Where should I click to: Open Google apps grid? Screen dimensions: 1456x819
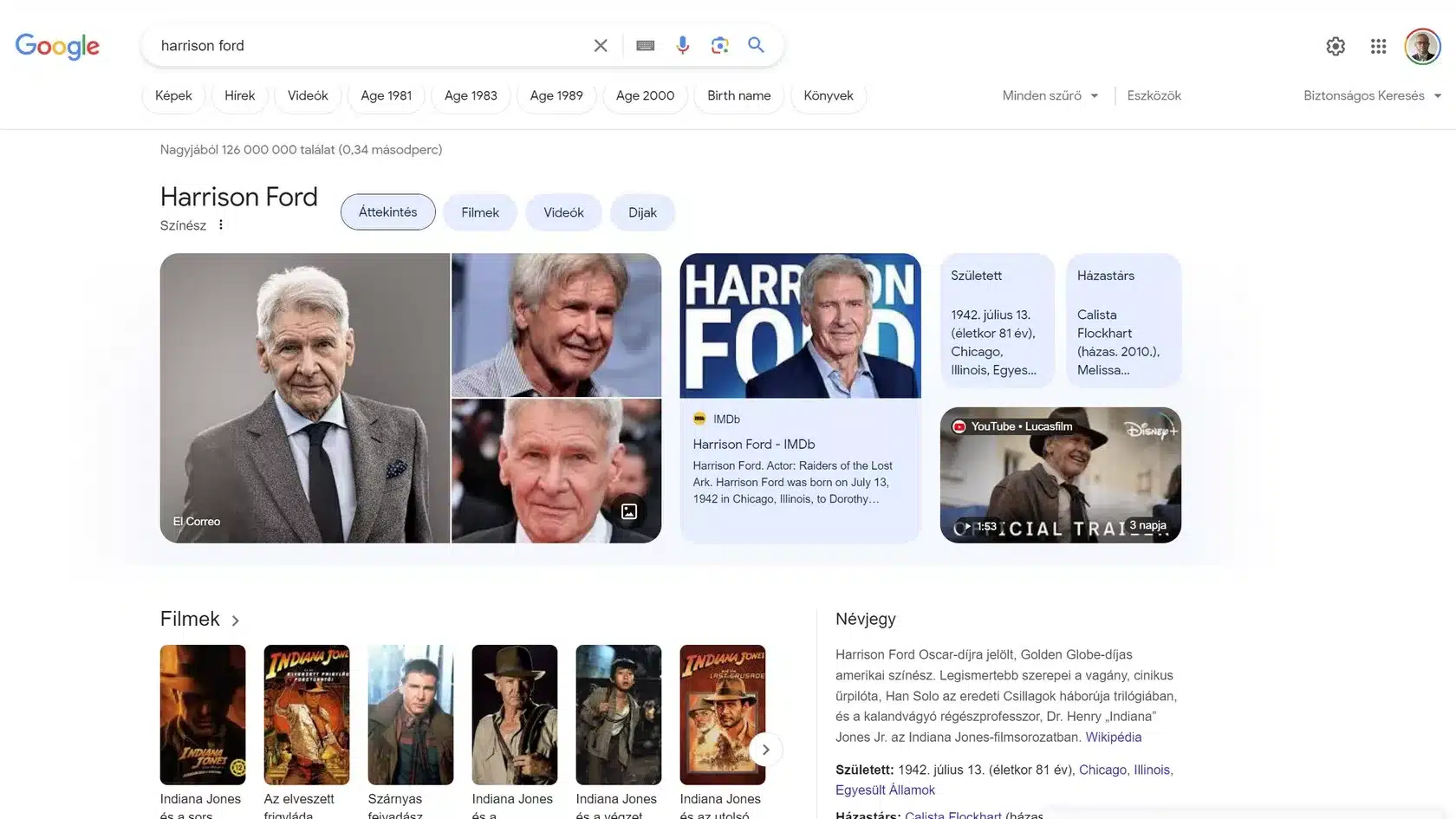[x=1378, y=45]
